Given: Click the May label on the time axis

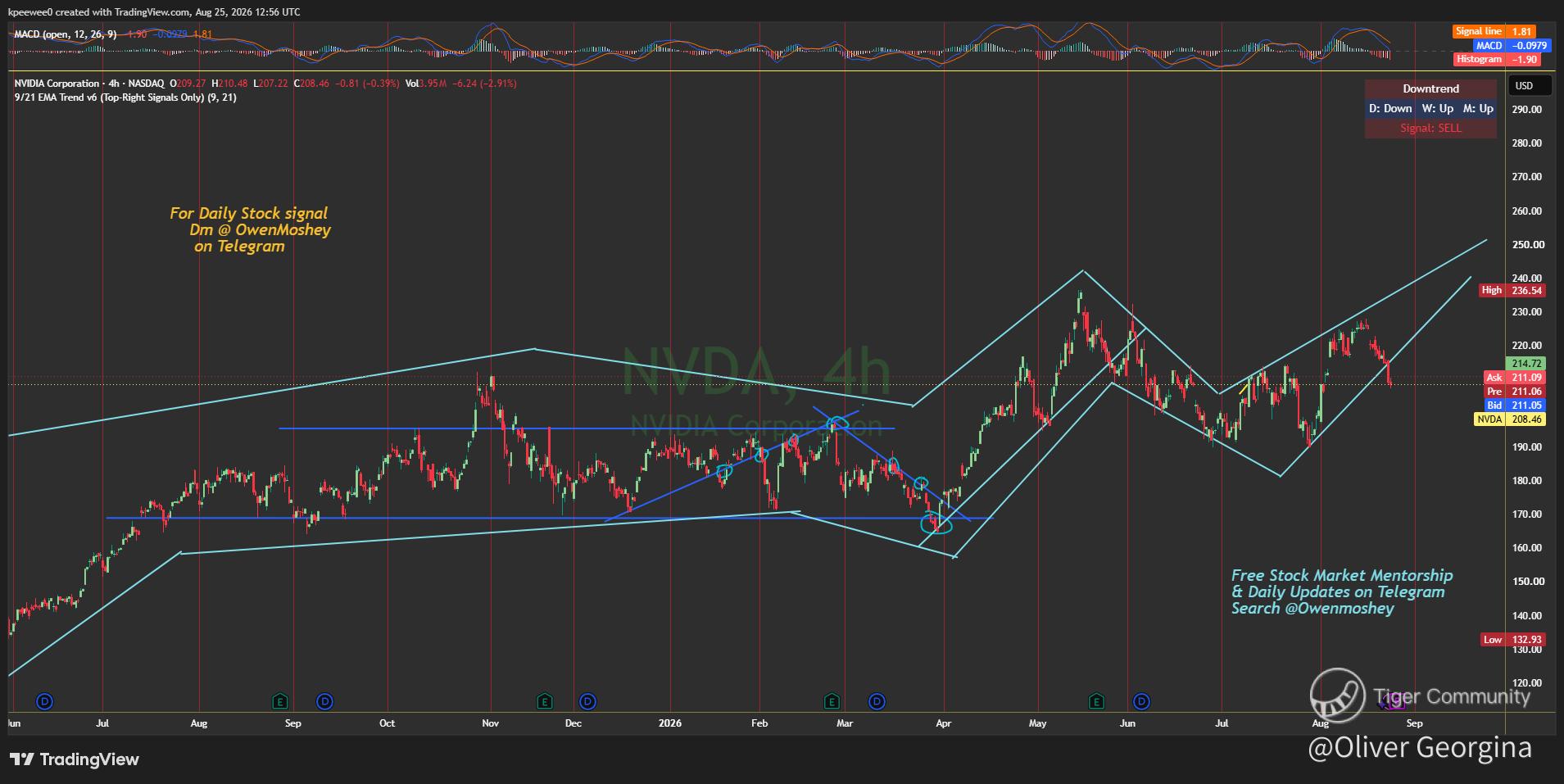Looking at the screenshot, I should tap(1038, 723).
